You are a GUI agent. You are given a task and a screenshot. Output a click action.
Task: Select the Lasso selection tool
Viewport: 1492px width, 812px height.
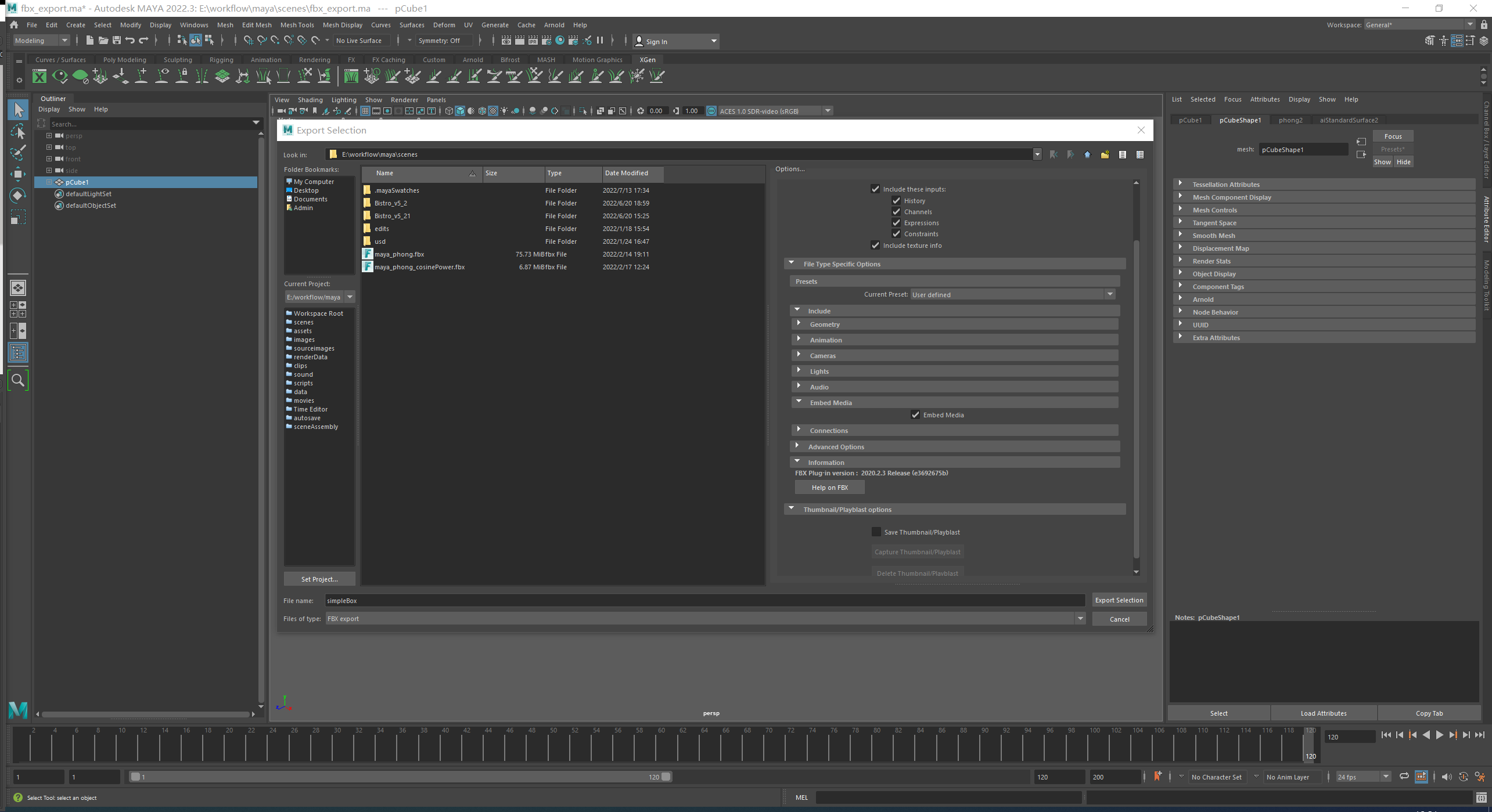click(x=18, y=132)
